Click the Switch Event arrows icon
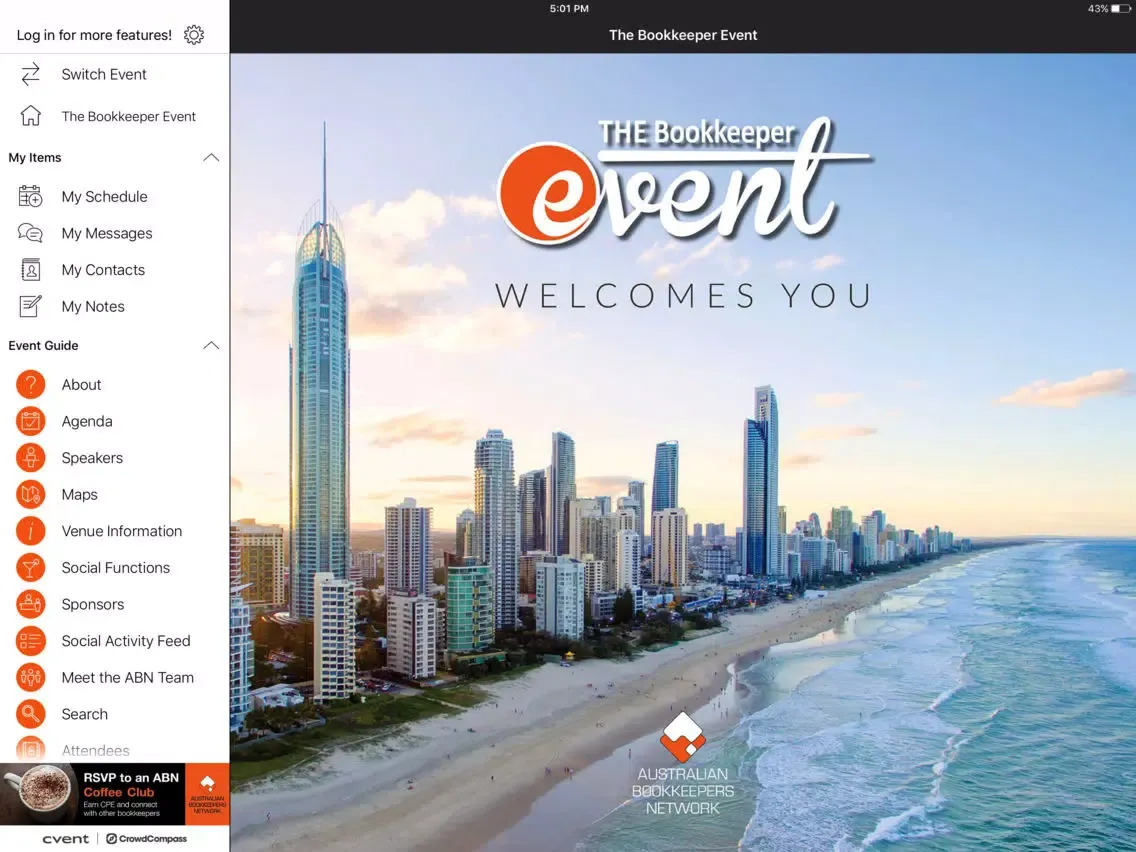1136x852 pixels. click(x=30, y=74)
